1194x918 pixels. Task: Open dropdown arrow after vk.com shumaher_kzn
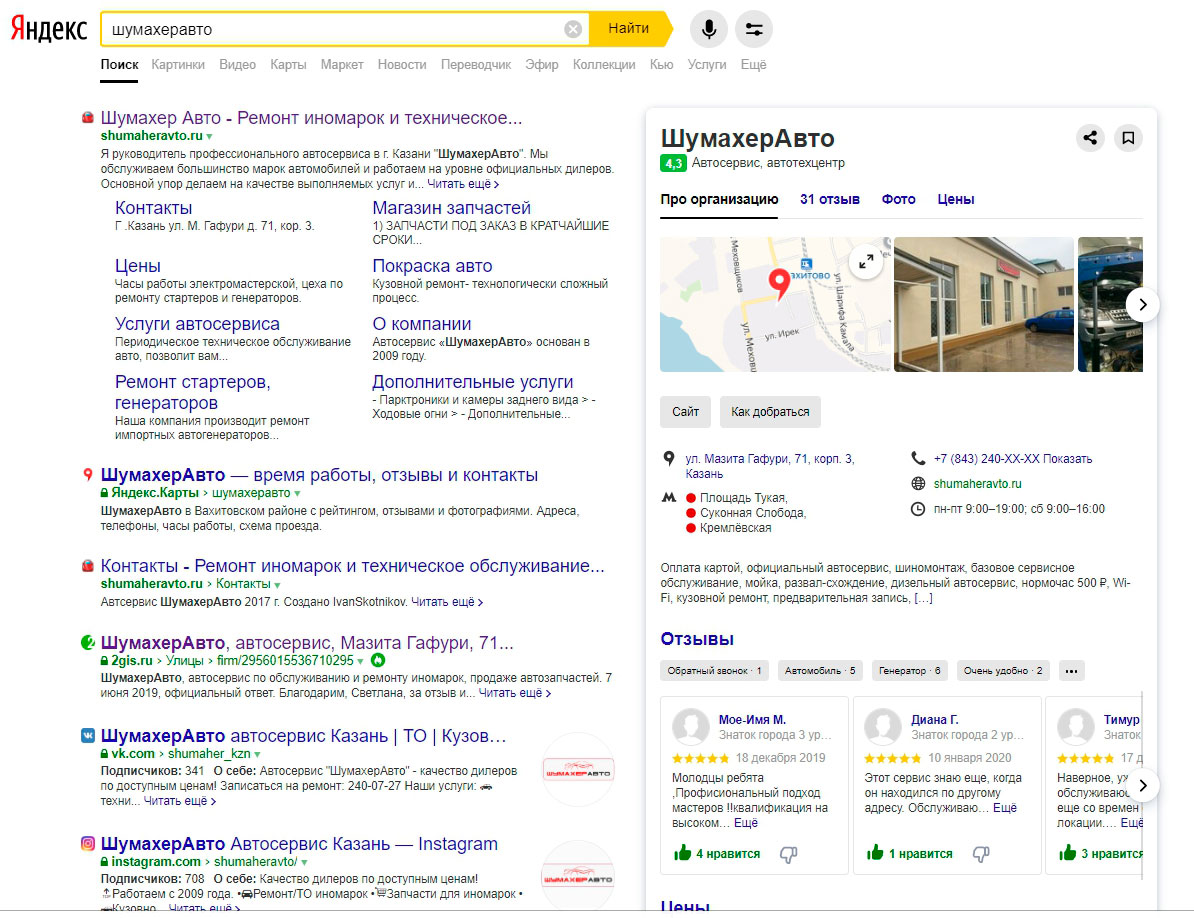click(x=257, y=754)
